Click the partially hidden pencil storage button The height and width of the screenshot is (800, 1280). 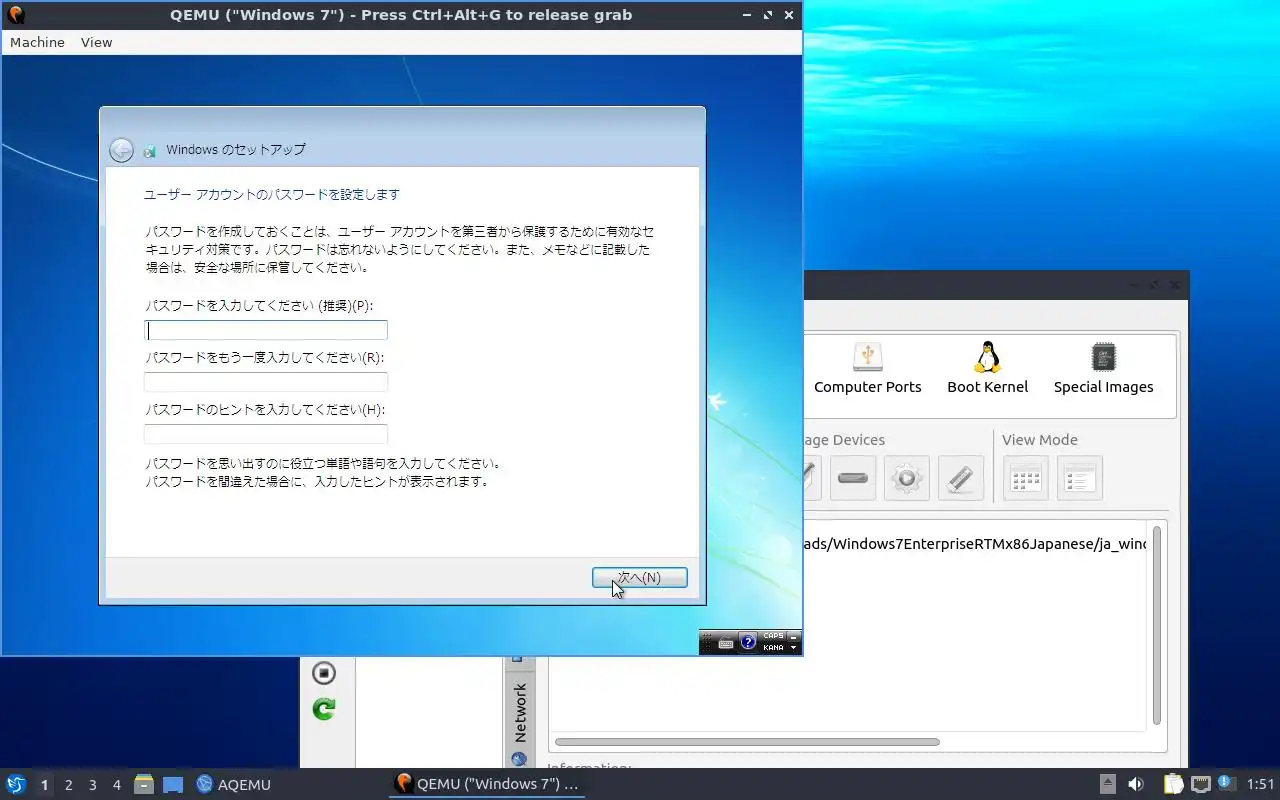pos(812,478)
